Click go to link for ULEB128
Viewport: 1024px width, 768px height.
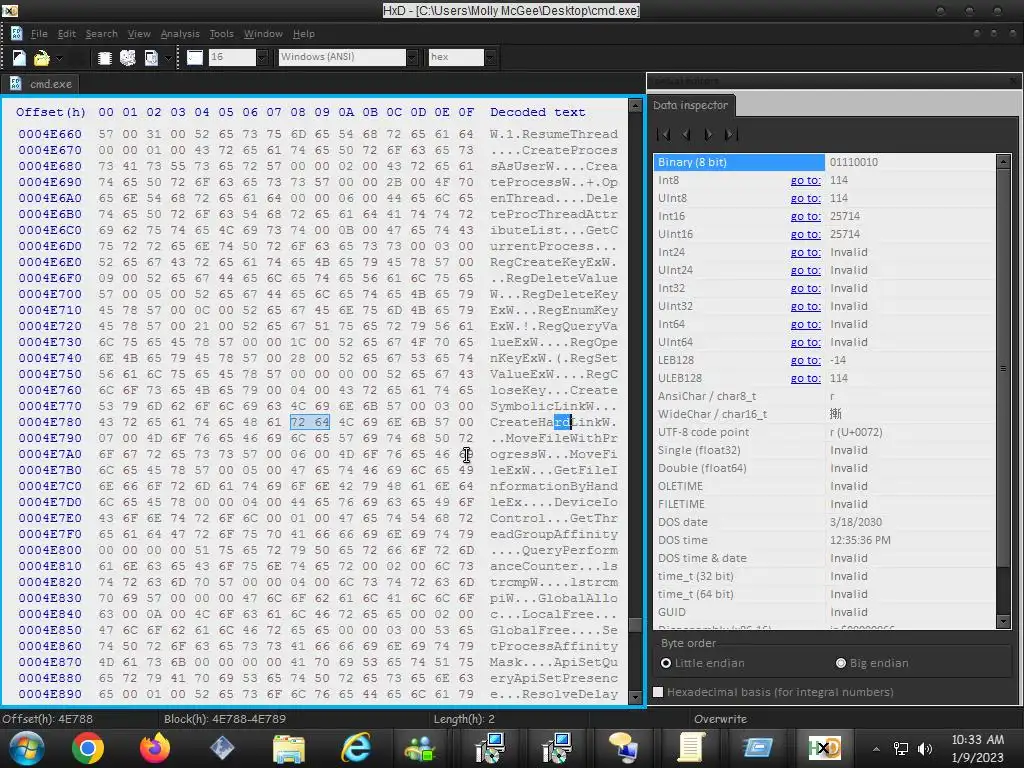(x=805, y=378)
